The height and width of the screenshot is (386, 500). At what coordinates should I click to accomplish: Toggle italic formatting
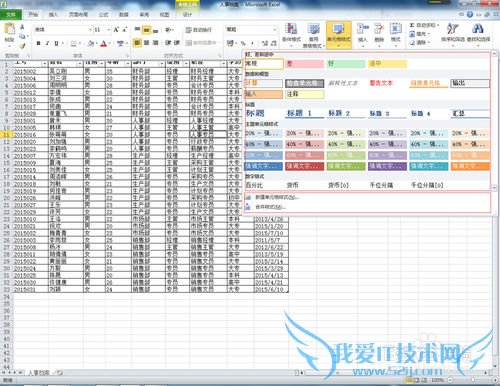point(47,43)
